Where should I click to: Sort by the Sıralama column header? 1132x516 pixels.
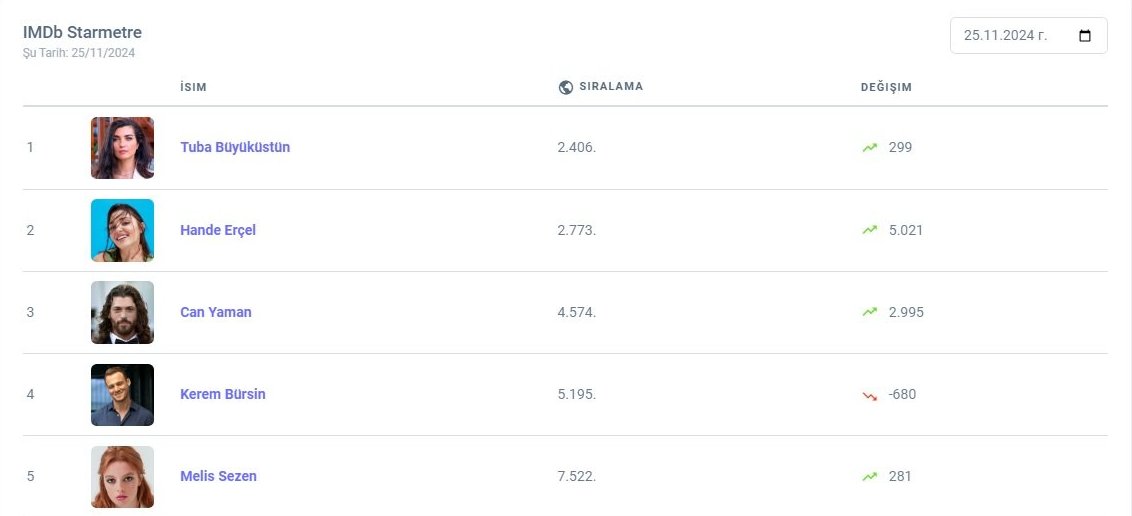611,87
